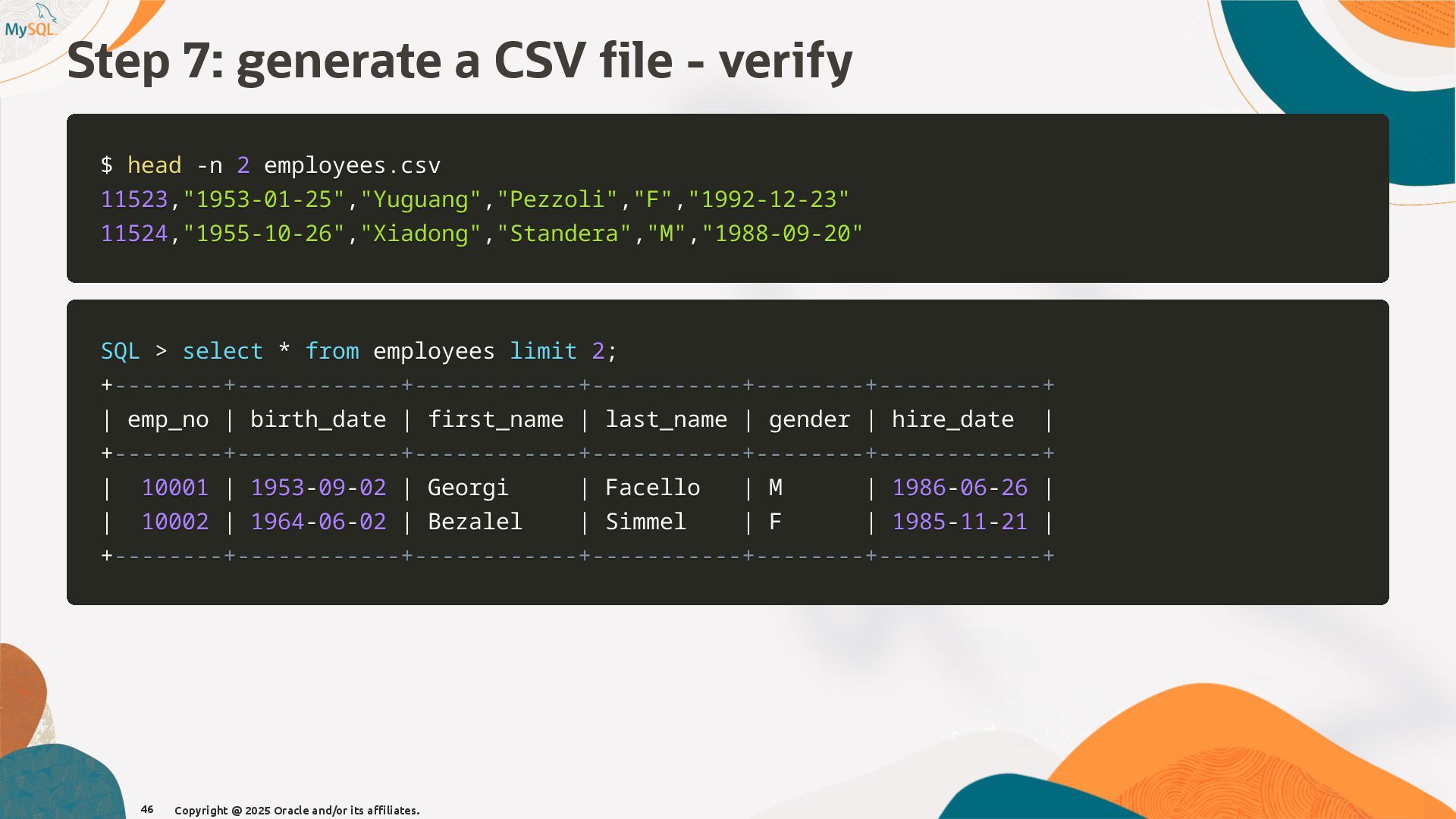1456x819 pixels.
Task: Click the birth_date column header
Action: (x=318, y=419)
